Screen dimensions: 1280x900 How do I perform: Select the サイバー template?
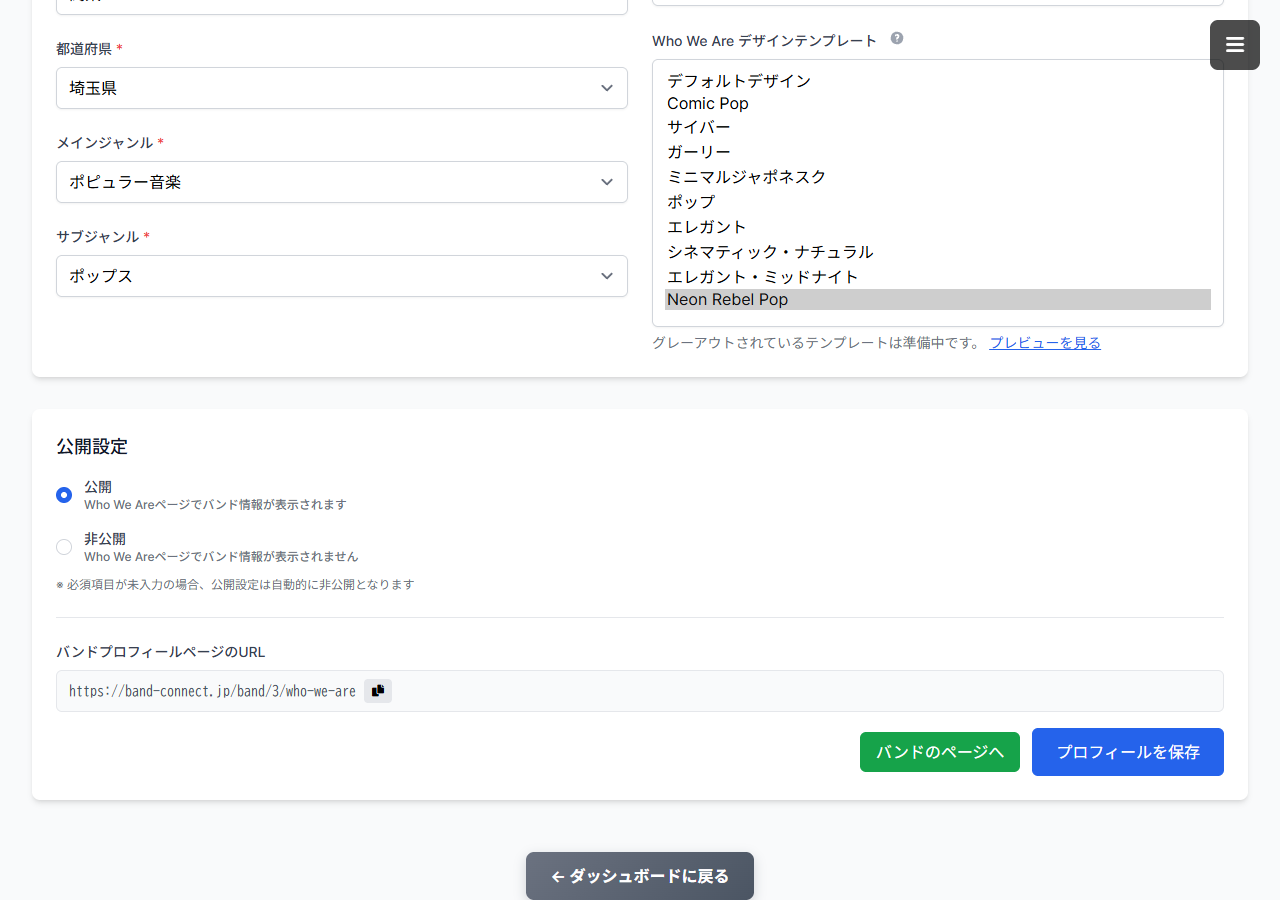698,127
